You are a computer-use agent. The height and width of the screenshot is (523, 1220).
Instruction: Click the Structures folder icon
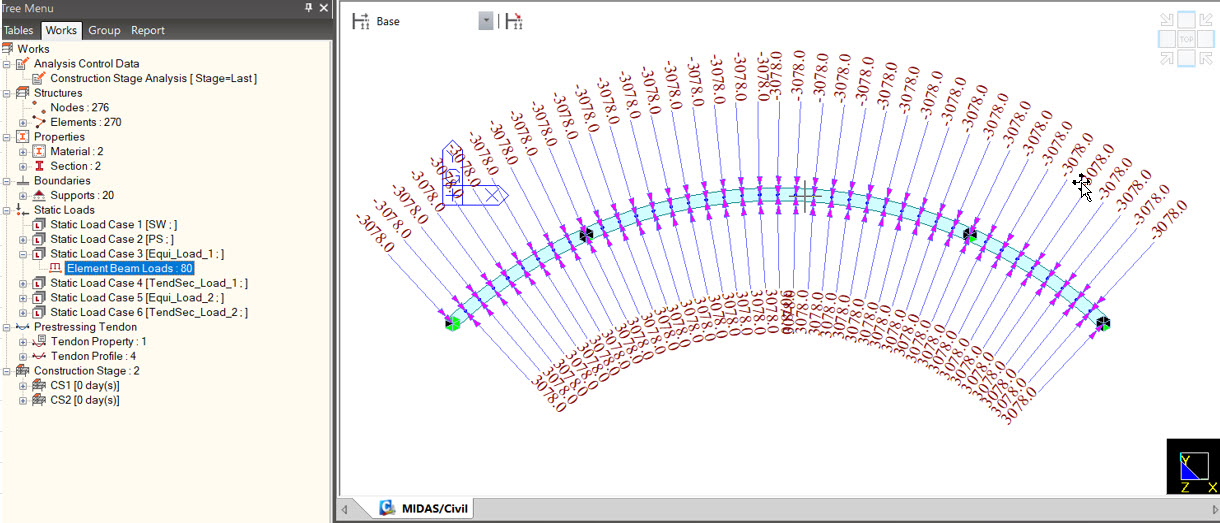[23, 93]
